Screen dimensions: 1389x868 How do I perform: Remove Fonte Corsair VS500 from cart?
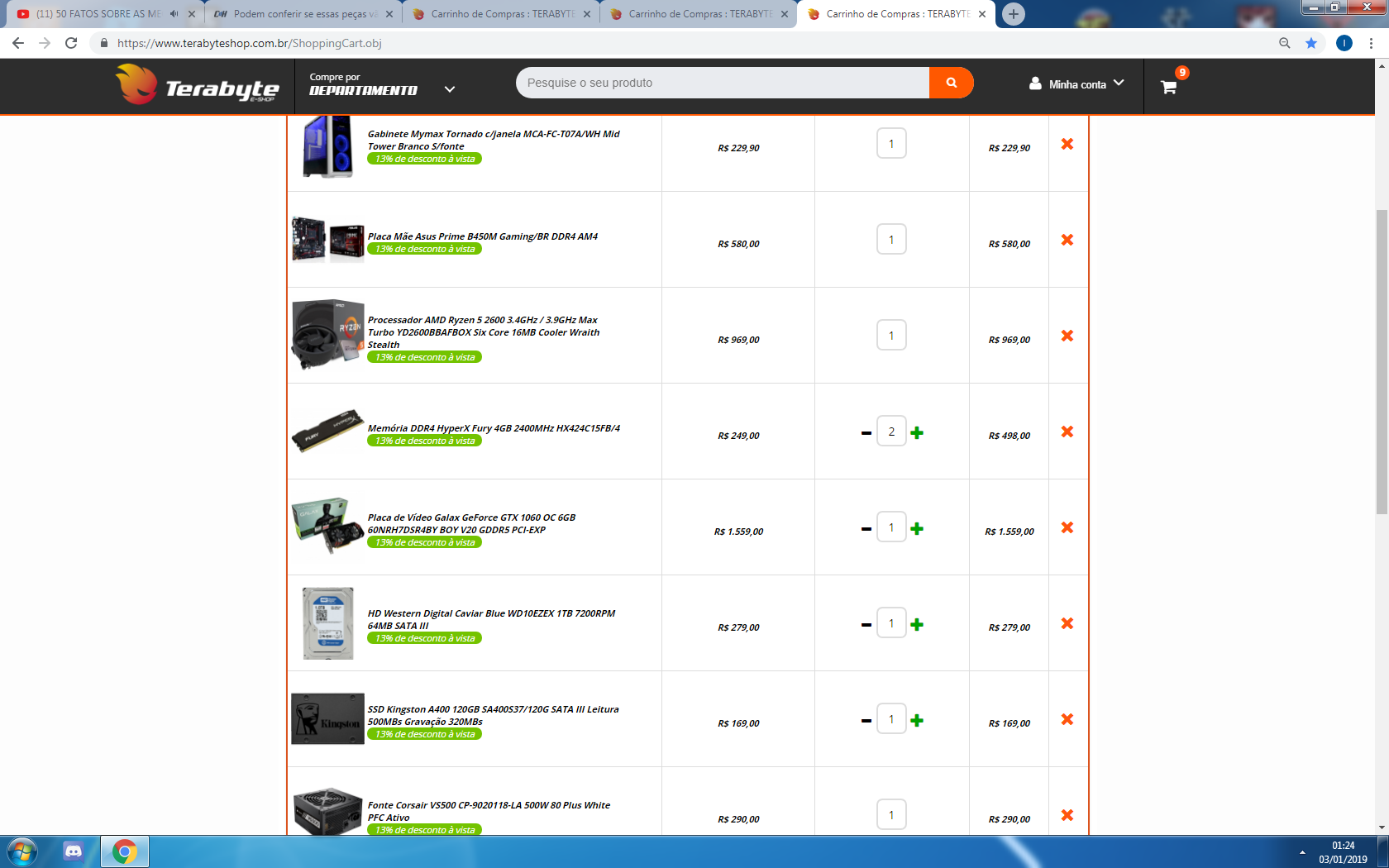click(x=1067, y=815)
